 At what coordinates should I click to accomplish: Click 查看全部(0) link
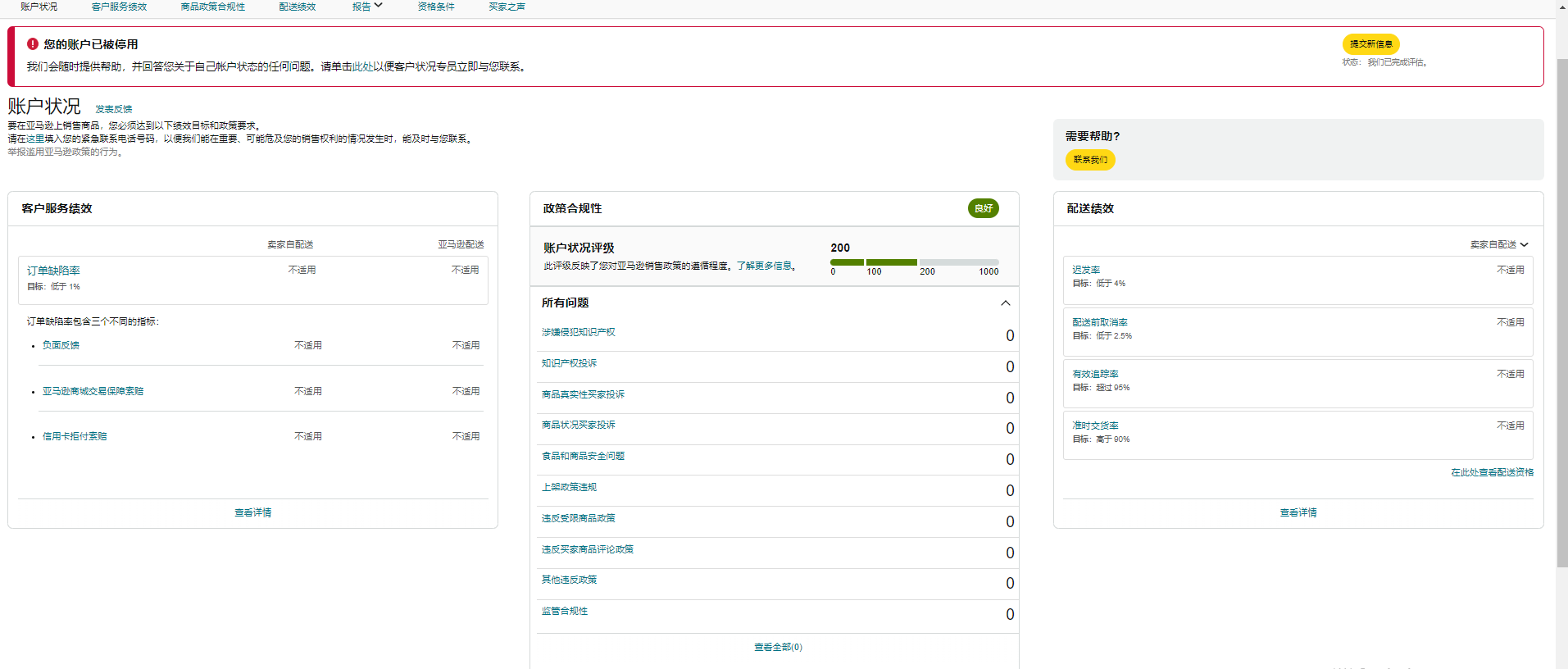tap(778, 647)
